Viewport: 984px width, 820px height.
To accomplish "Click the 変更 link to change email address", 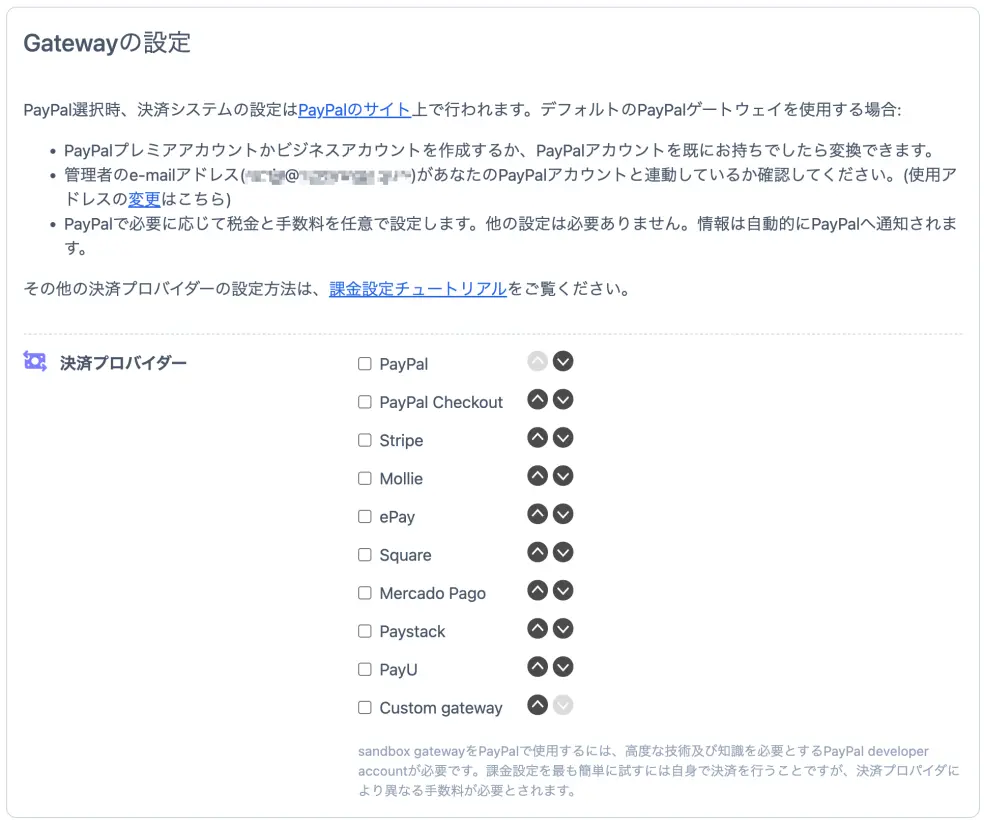I will tap(143, 199).
